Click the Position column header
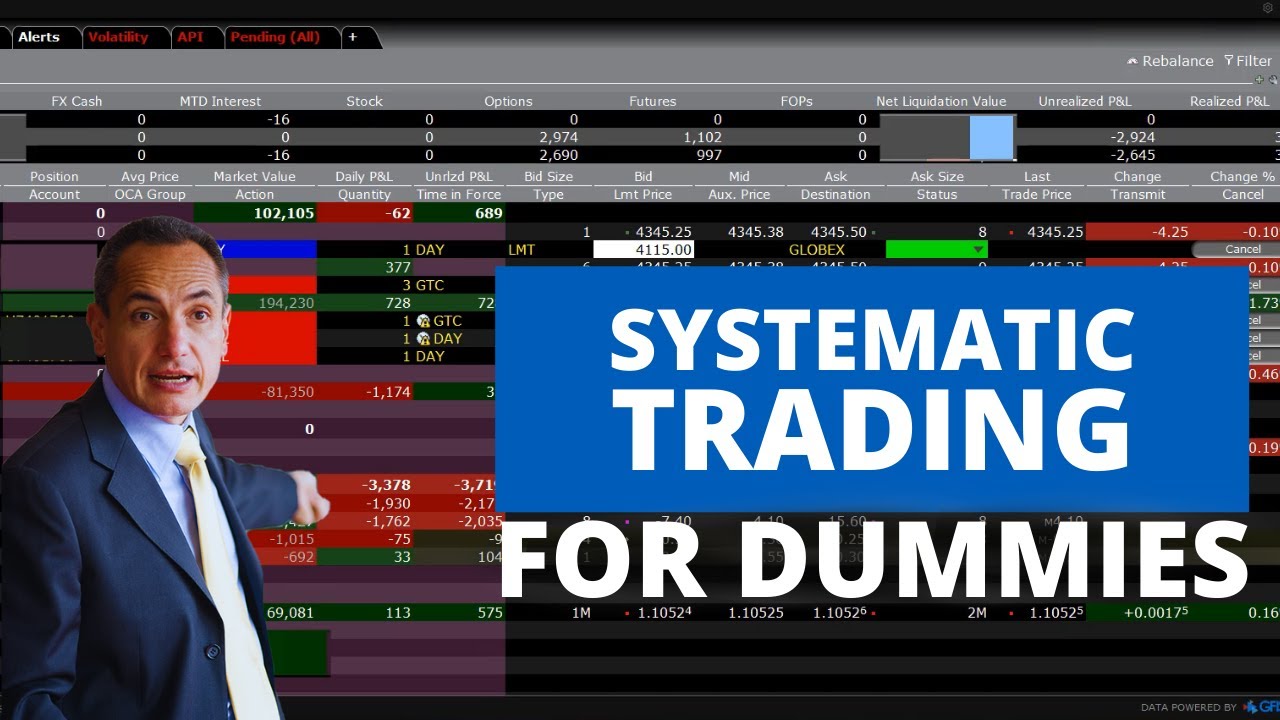 [54, 177]
